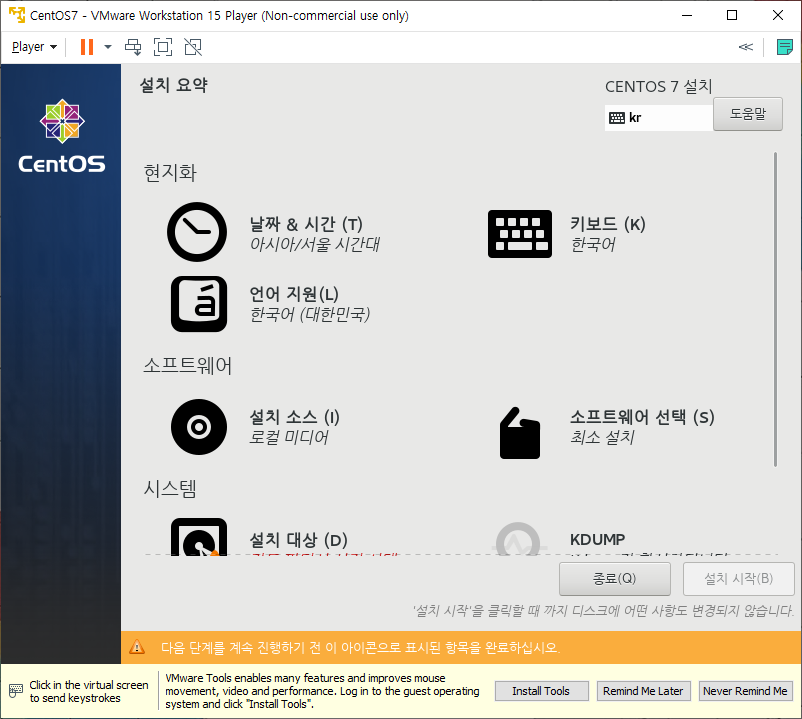Click '소프트웨어' section heading
This screenshot has height=719, width=802.
[188, 365]
